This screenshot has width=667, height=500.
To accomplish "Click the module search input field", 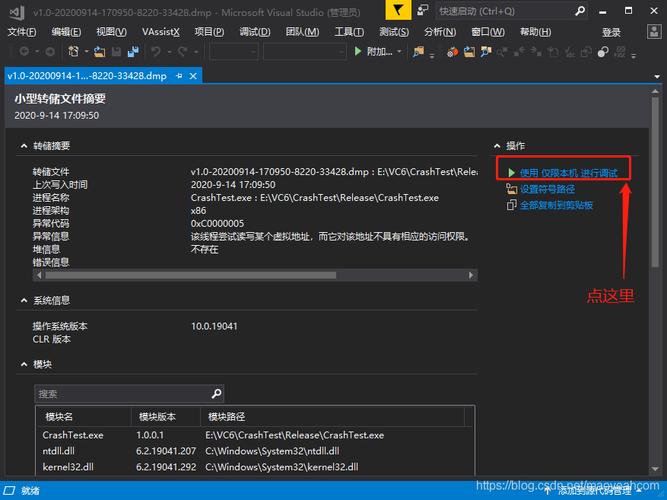I will [x=123, y=394].
